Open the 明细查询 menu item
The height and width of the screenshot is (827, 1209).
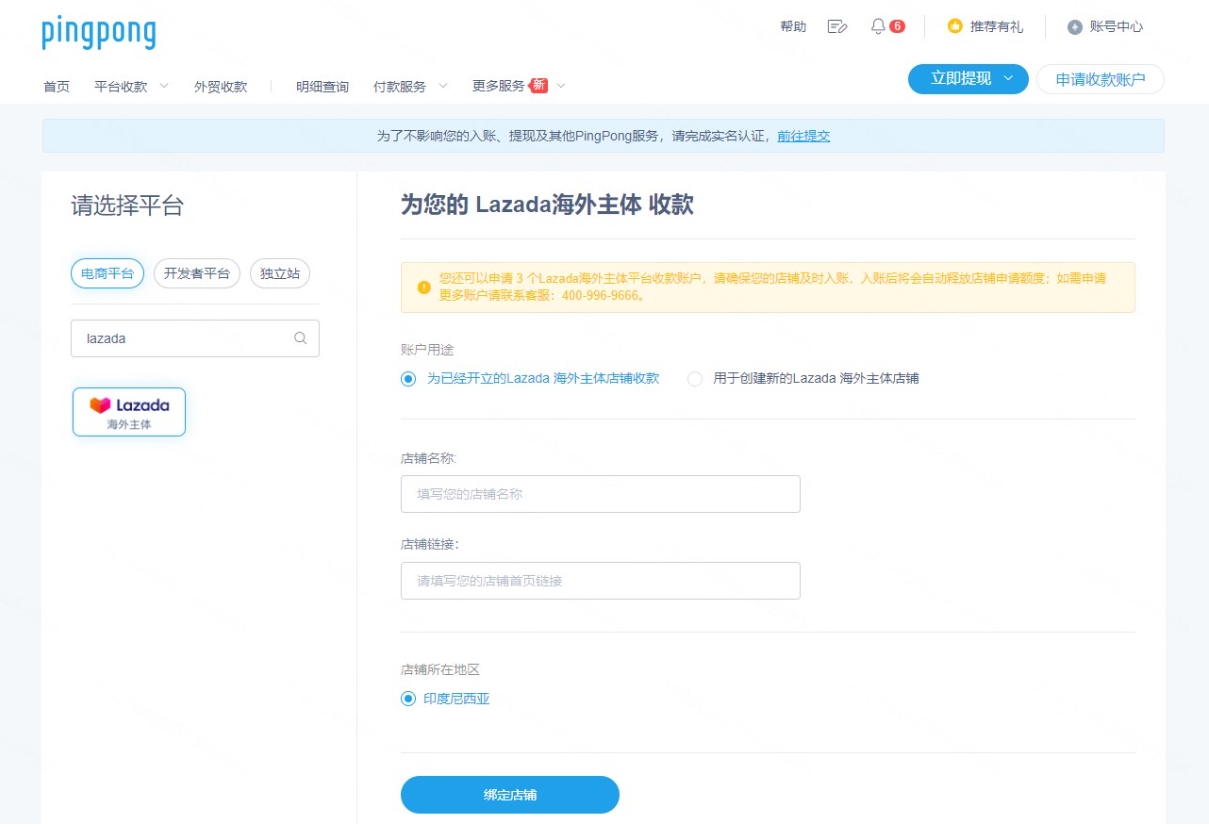click(x=322, y=85)
